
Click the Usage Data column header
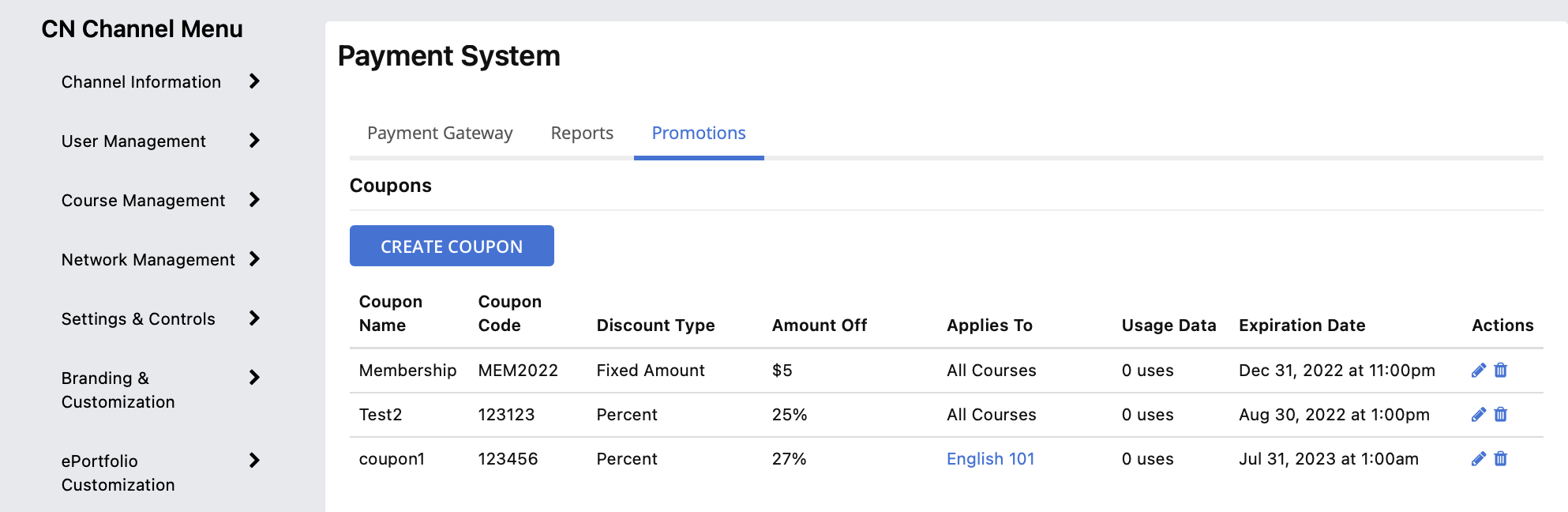[1168, 326]
